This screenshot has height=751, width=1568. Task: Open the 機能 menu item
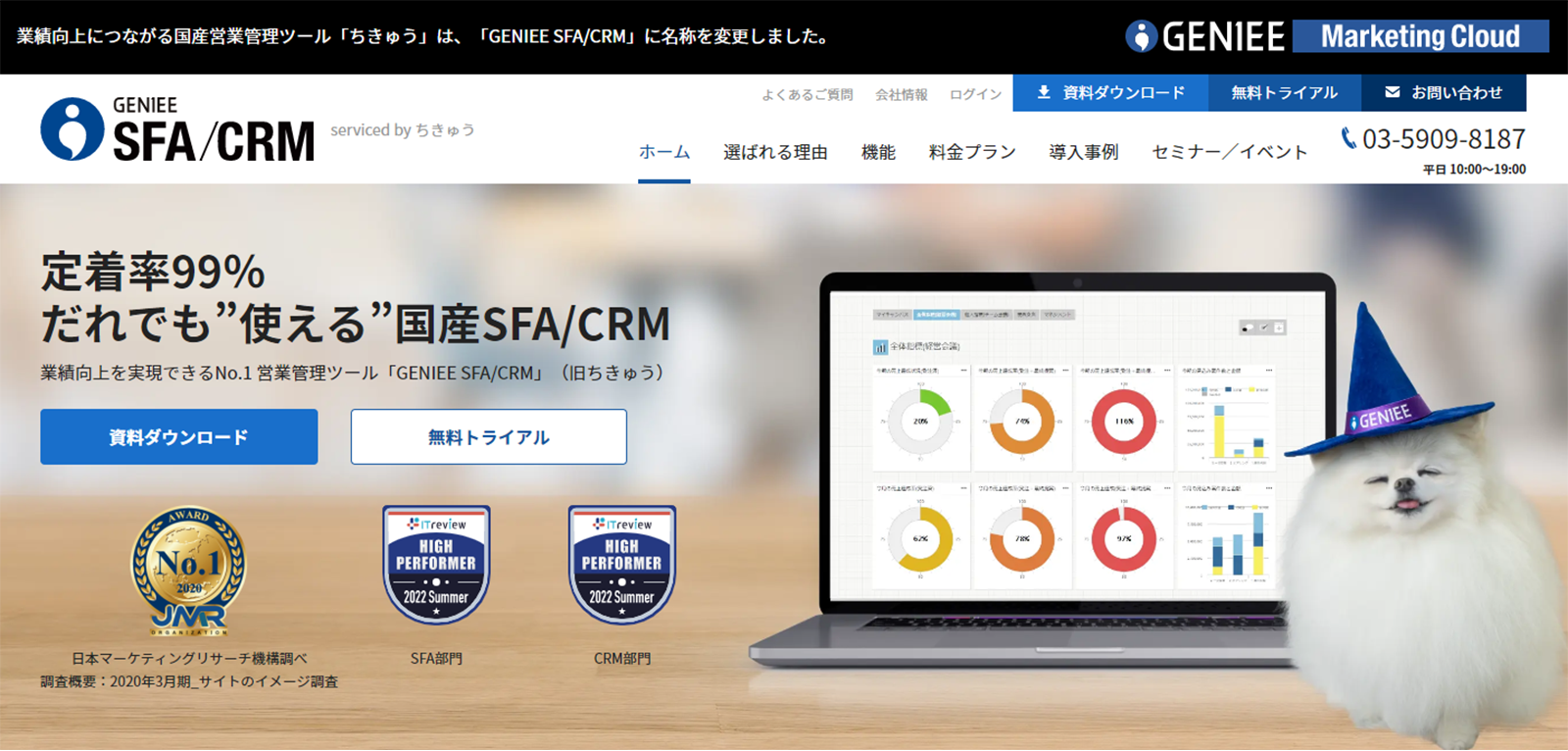[x=878, y=152]
